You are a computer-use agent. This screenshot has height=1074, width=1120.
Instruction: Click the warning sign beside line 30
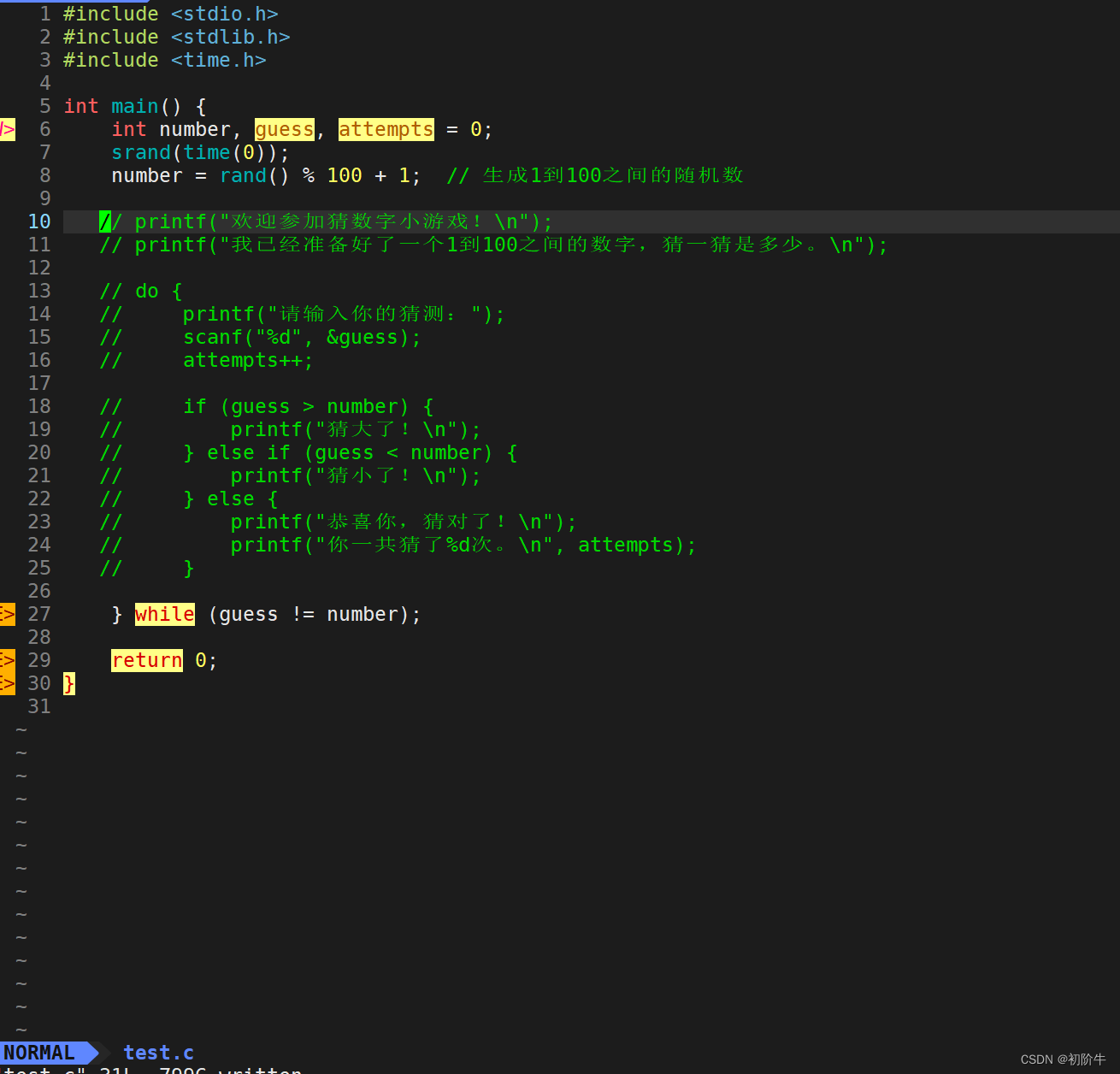tap(8, 684)
